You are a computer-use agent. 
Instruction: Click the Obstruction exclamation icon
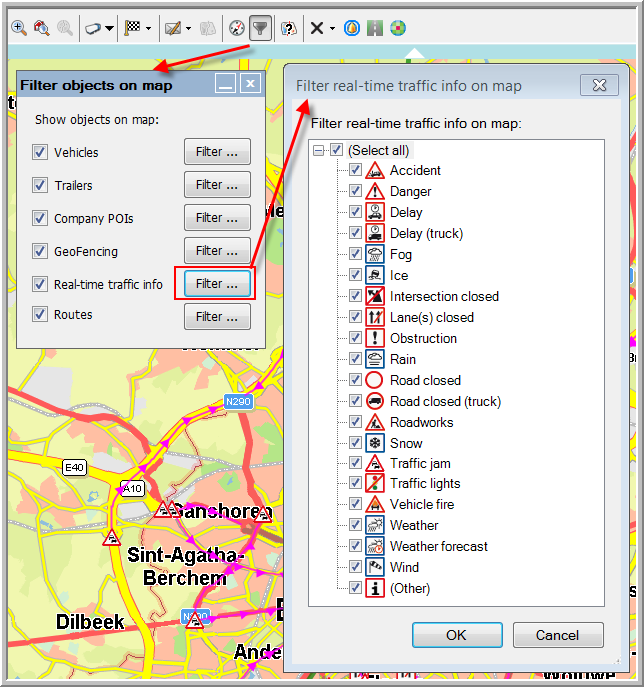coord(375,338)
